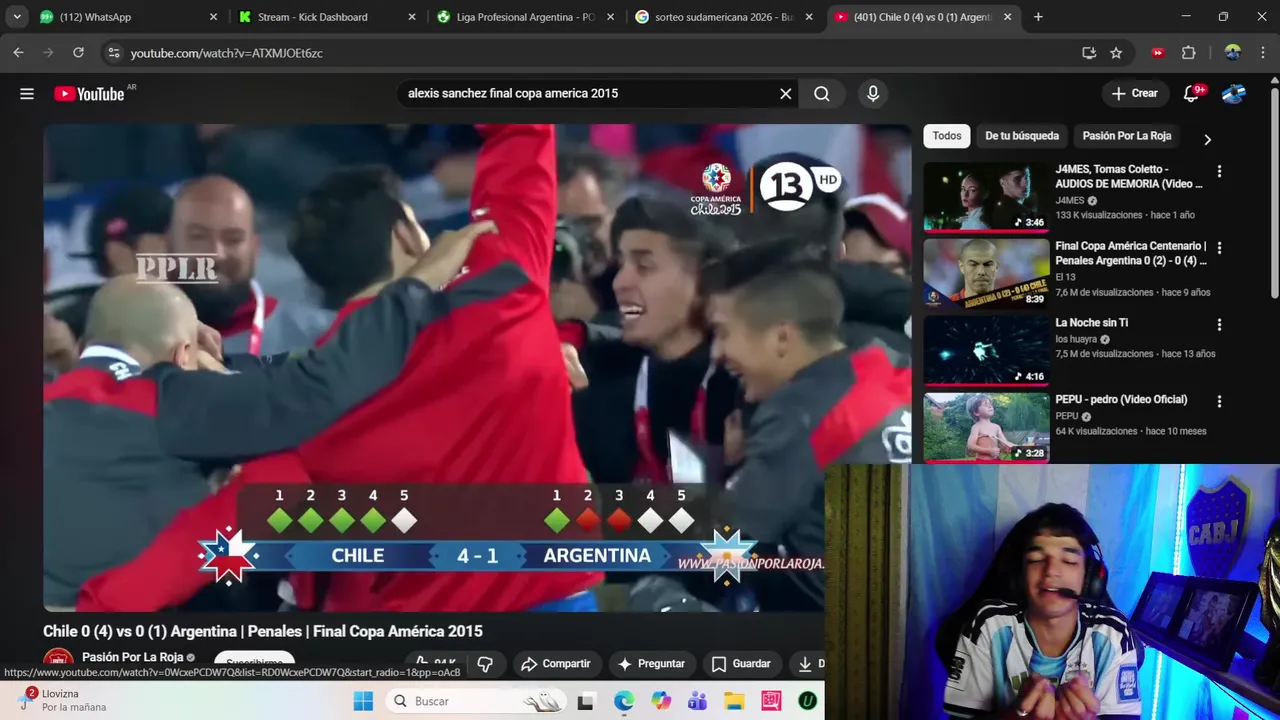This screenshot has height=720, width=1280.
Task: Open the PEPU pedro video thumbnail
Action: 986,427
